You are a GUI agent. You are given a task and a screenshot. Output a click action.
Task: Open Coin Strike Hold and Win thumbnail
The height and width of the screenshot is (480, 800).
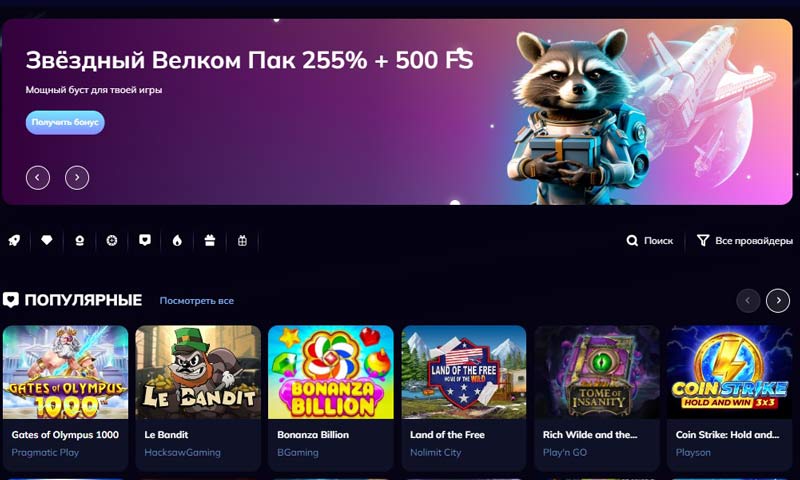click(x=730, y=372)
